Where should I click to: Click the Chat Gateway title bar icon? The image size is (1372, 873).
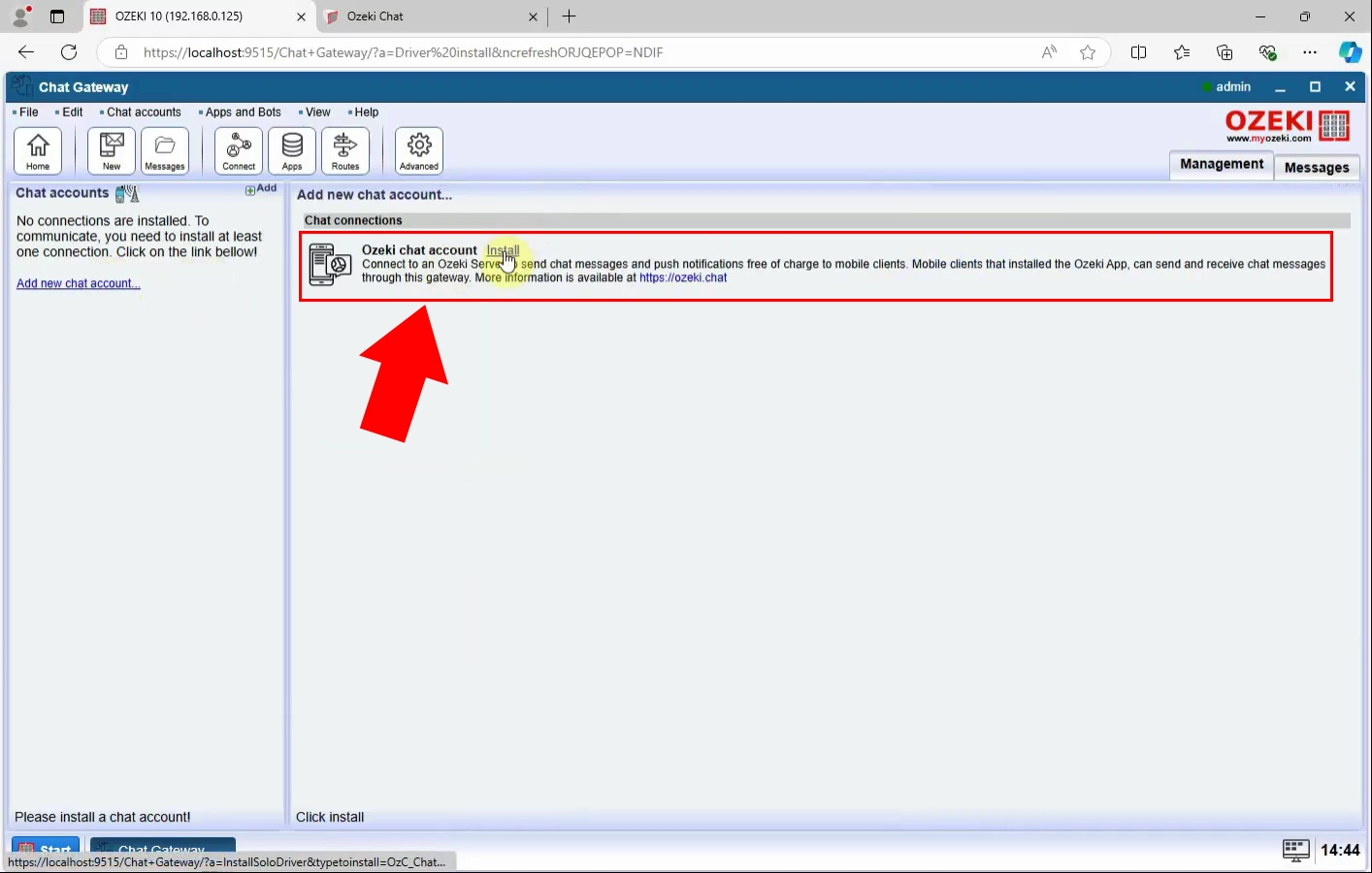click(x=23, y=86)
